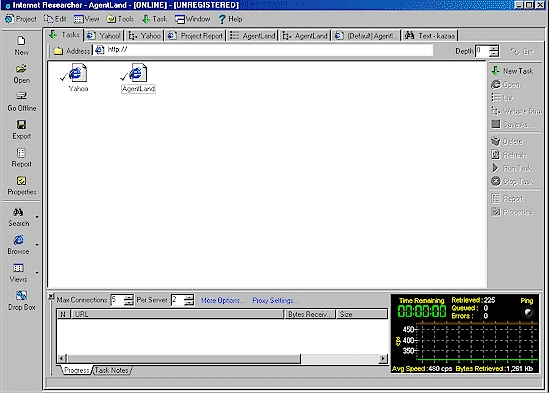Click the N column header
This screenshot has width=550, height=394.
(63, 314)
